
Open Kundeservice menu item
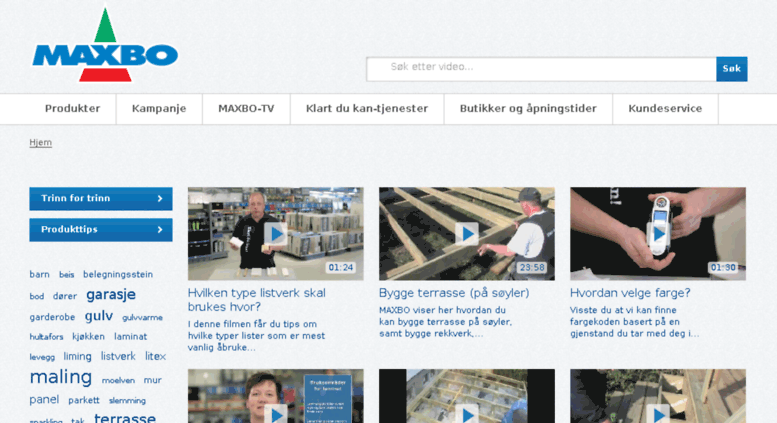666,108
